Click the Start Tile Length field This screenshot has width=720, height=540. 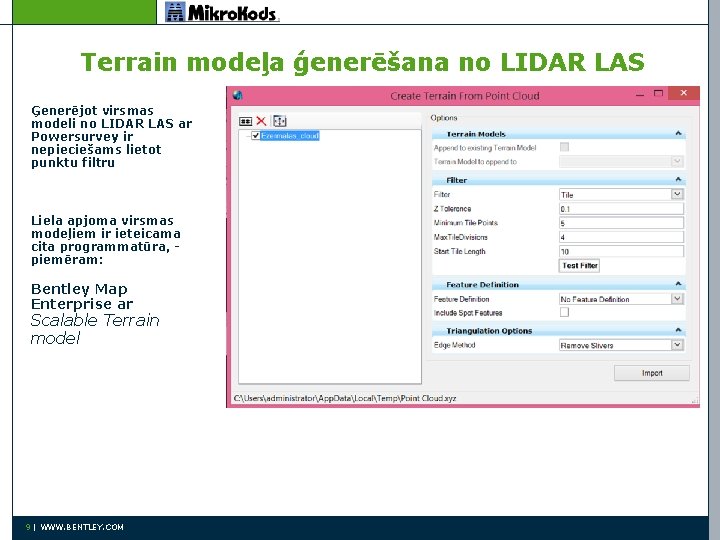[621, 252]
